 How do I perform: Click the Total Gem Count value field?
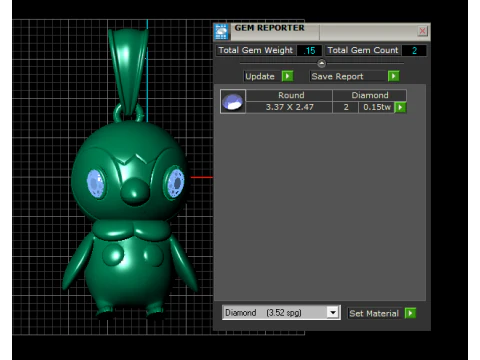(414, 51)
